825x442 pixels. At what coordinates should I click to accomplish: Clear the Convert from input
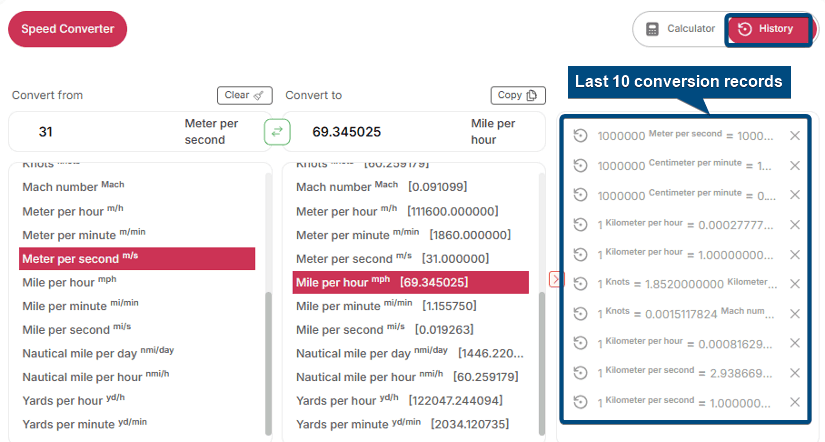(x=244, y=95)
